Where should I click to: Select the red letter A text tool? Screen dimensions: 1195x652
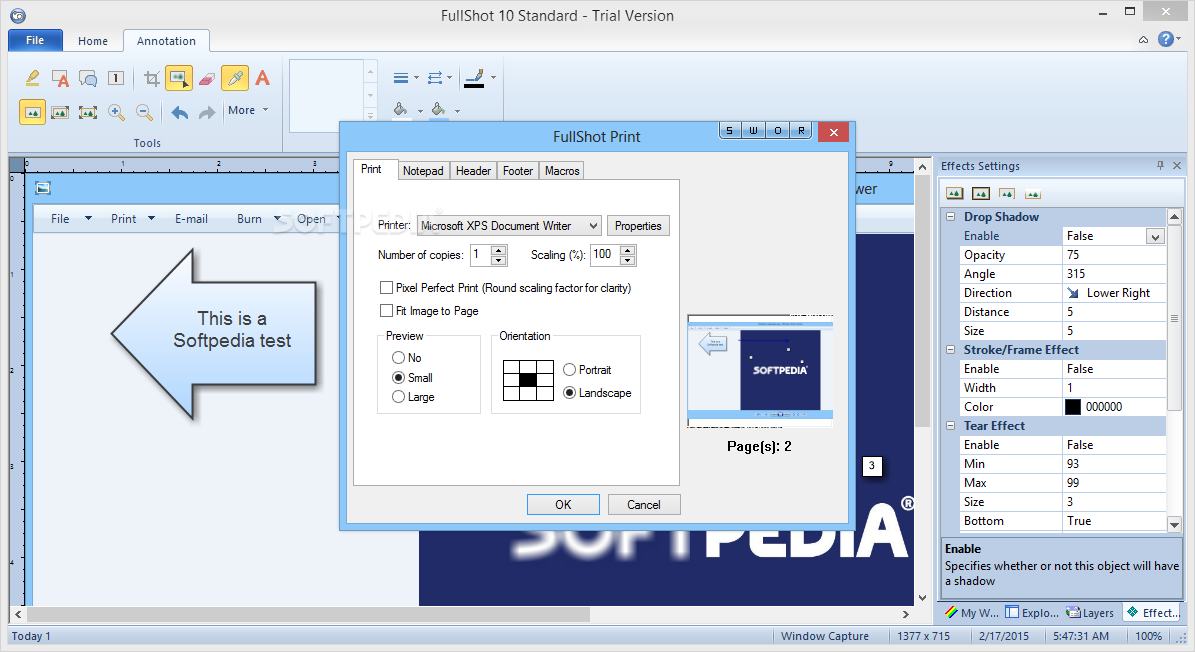[262, 78]
